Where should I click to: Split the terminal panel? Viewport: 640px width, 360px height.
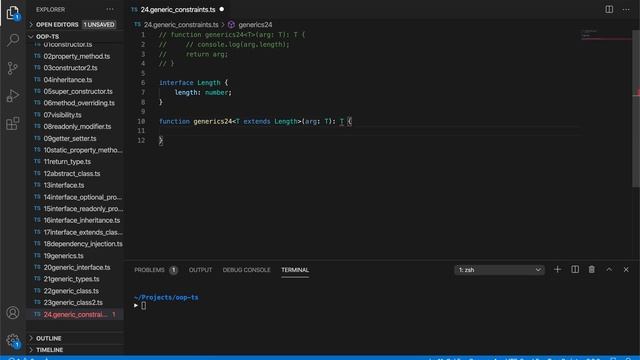click(x=575, y=269)
